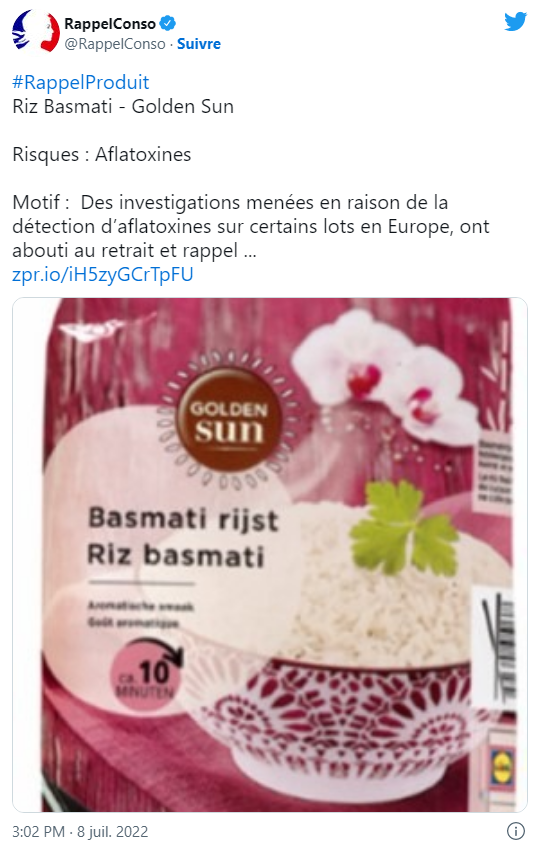Click the Twitter bird logo
The image size is (539, 849).
[515, 22]
